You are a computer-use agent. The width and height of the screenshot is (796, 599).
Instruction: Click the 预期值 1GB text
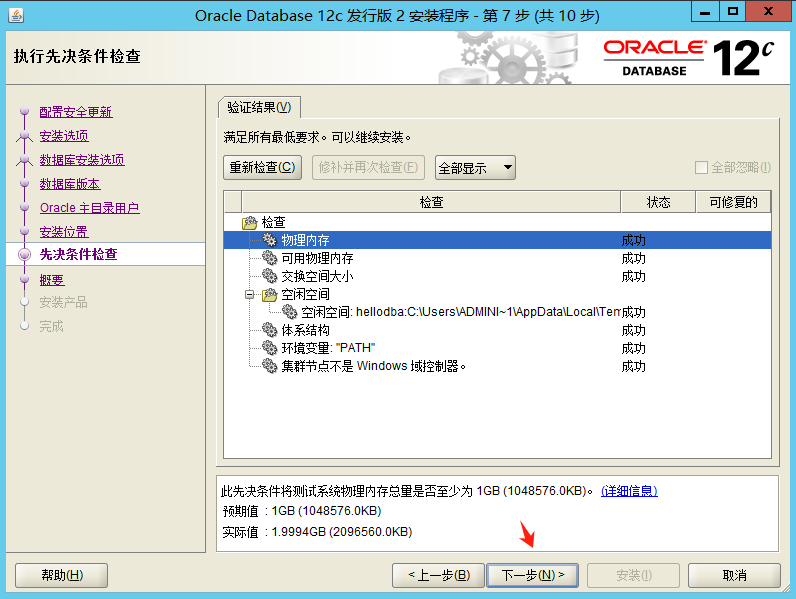click(302, 511)
